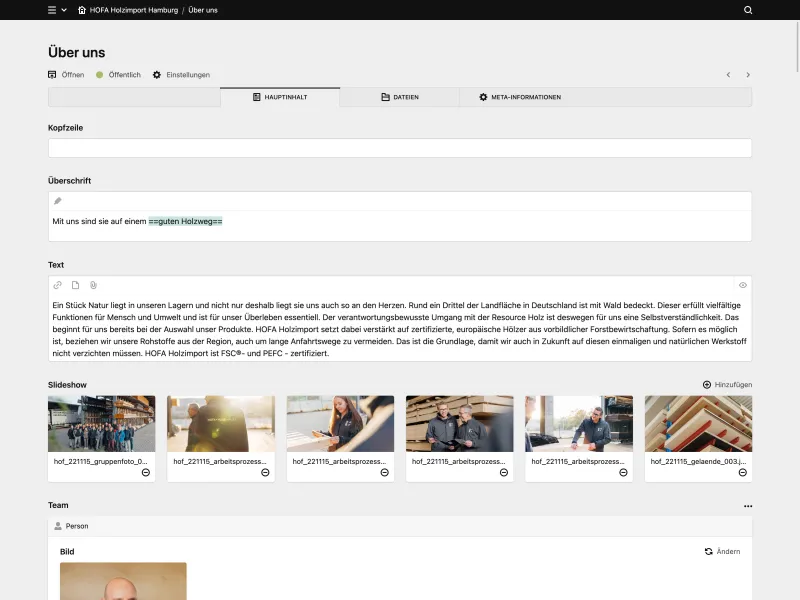Insert a link in the Text editor

click(57, 285)
